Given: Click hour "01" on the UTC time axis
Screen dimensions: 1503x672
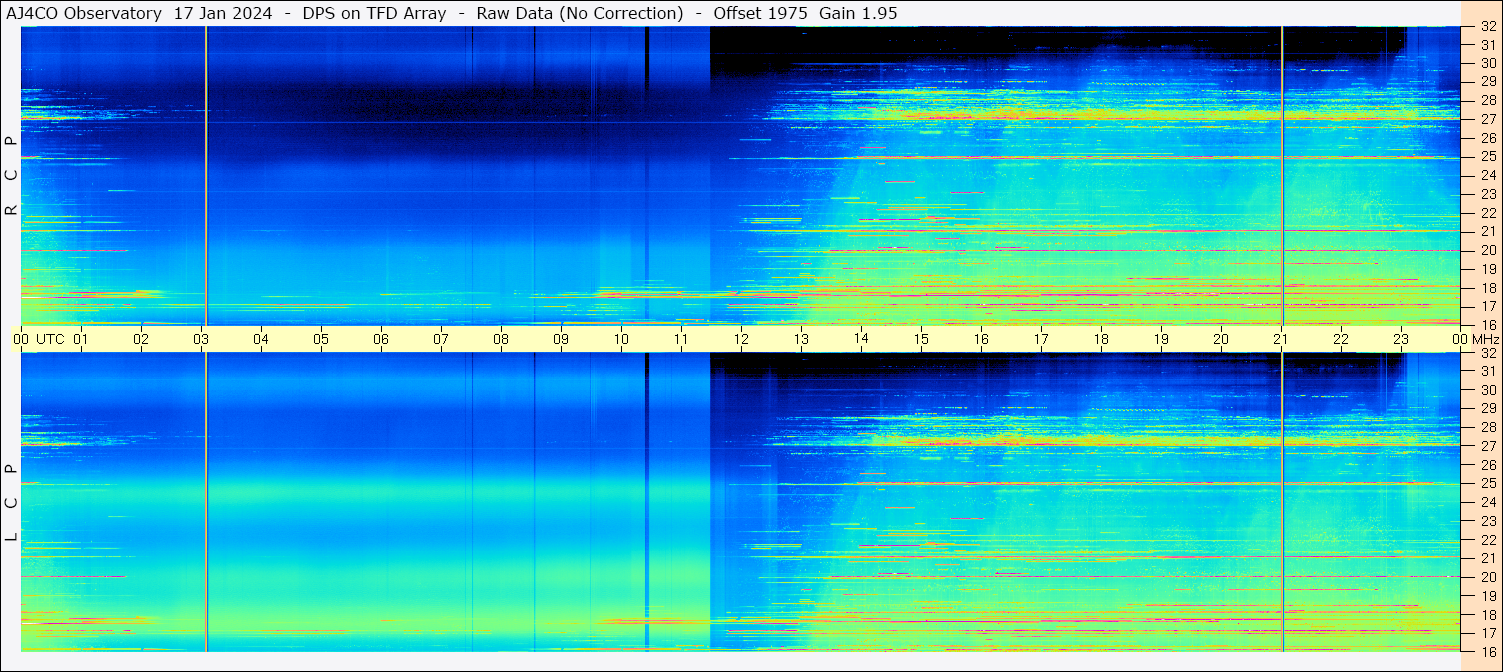Looking at the screenshot, I should pyautogui.click(x=81, y=339).
